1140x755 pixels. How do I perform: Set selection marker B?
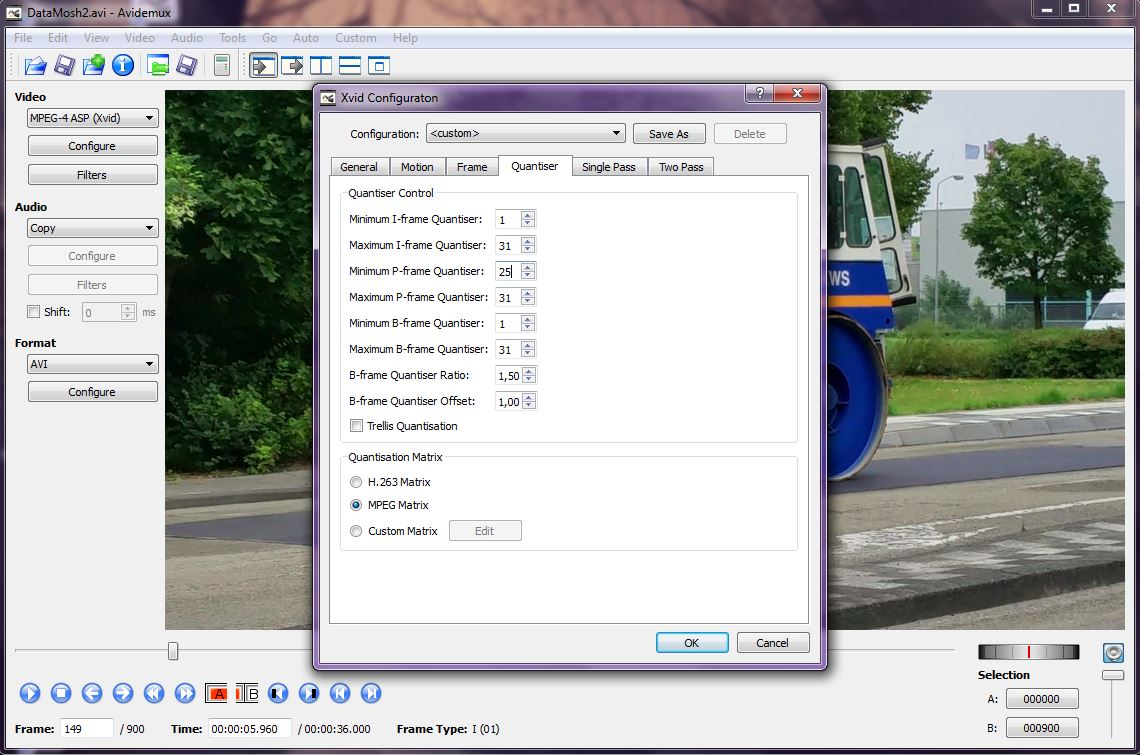pyautogui.click(x=247, y=693)
